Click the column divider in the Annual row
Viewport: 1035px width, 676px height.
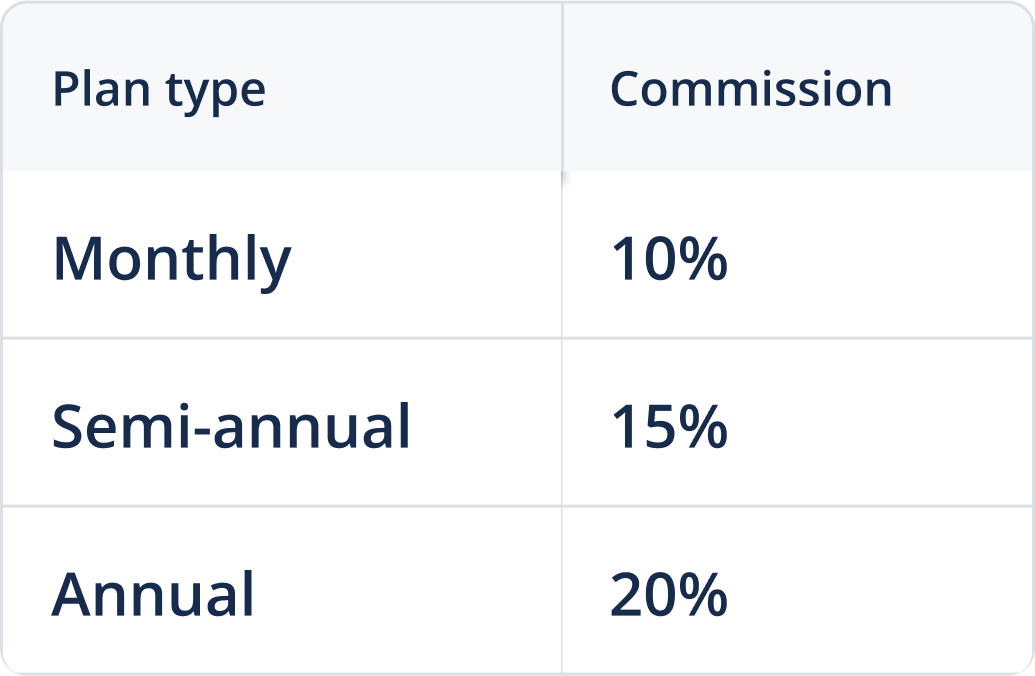(x=562, y=590)
